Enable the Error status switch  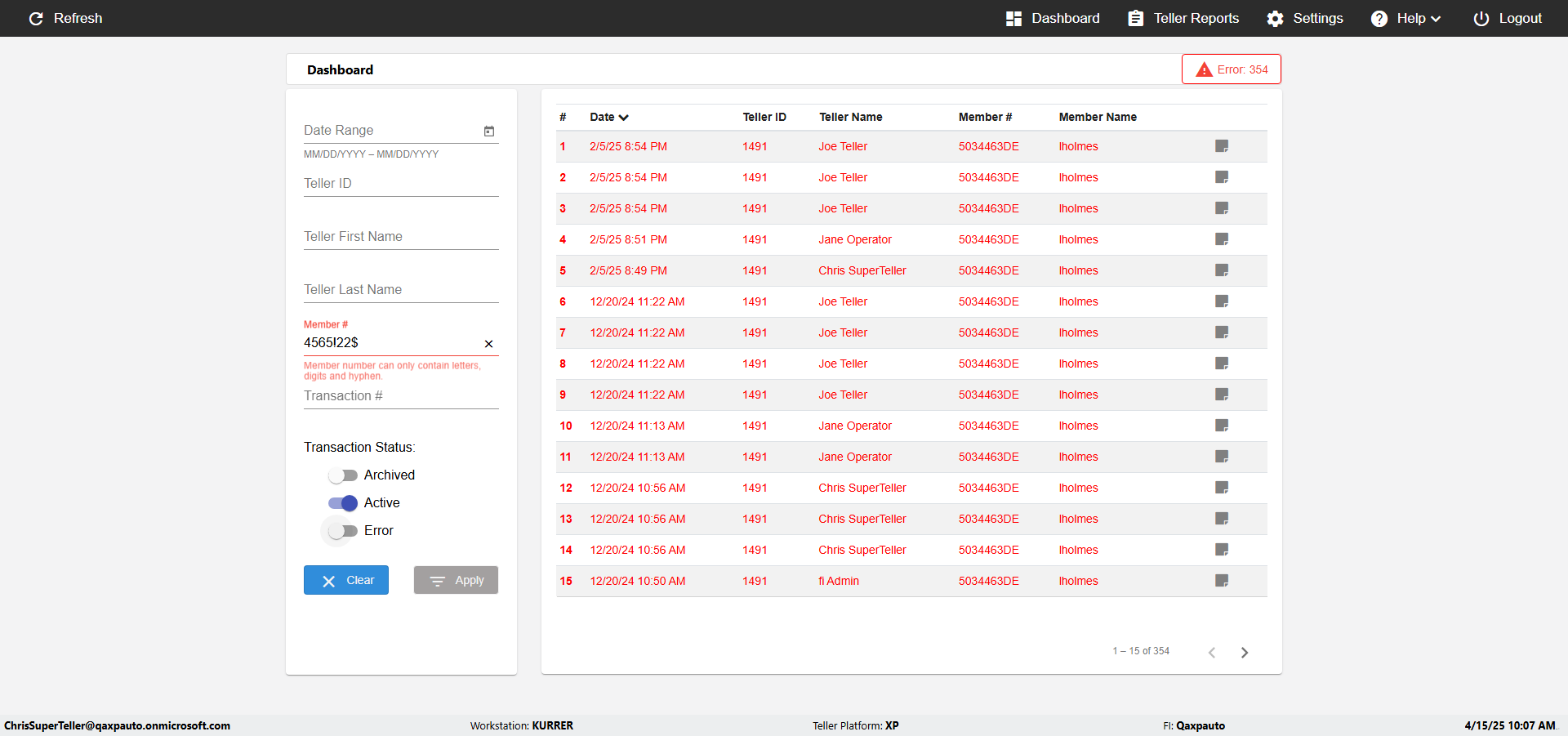point(343,531)
